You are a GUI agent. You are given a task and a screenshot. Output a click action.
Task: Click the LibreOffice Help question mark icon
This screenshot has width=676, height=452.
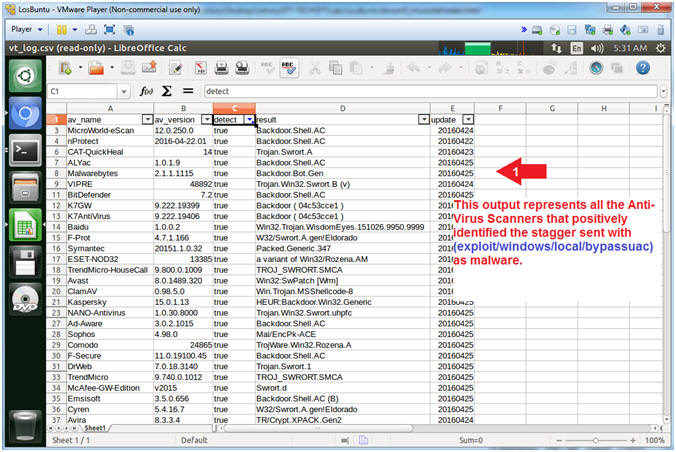click(642, 68)
